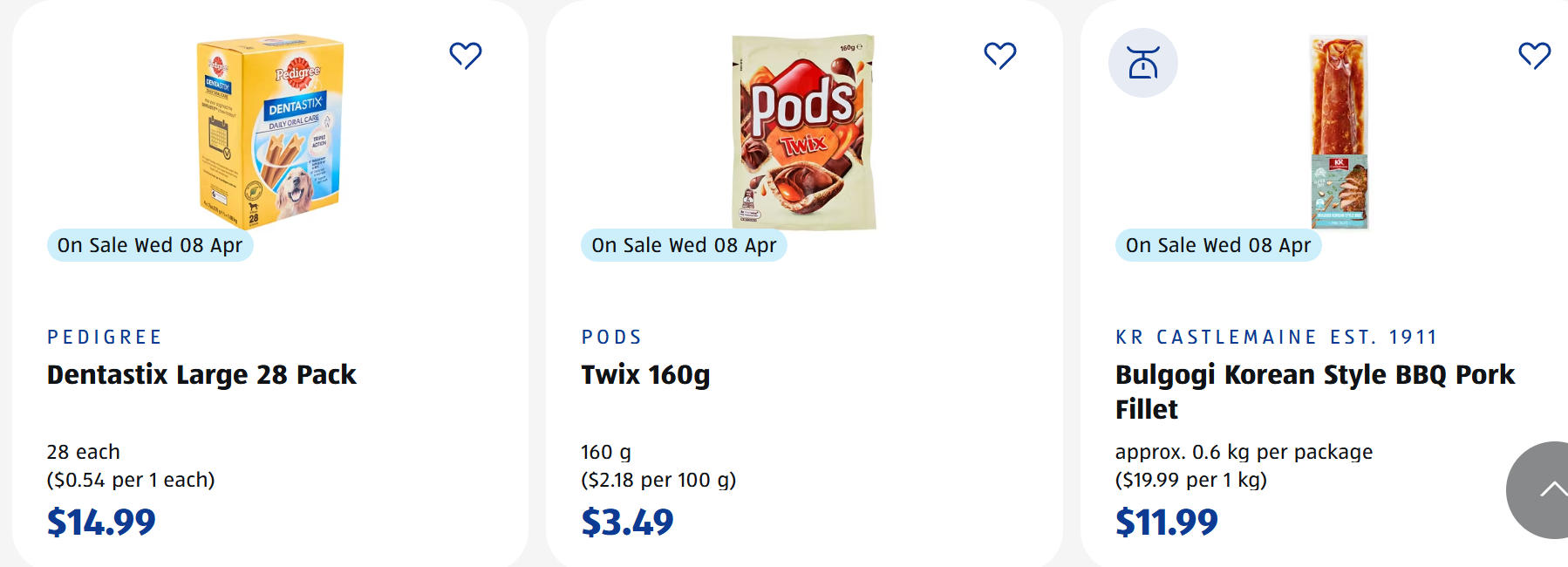Add Pods Twix to wishlist
The image size is (1568, 567).
point(1000,56)
